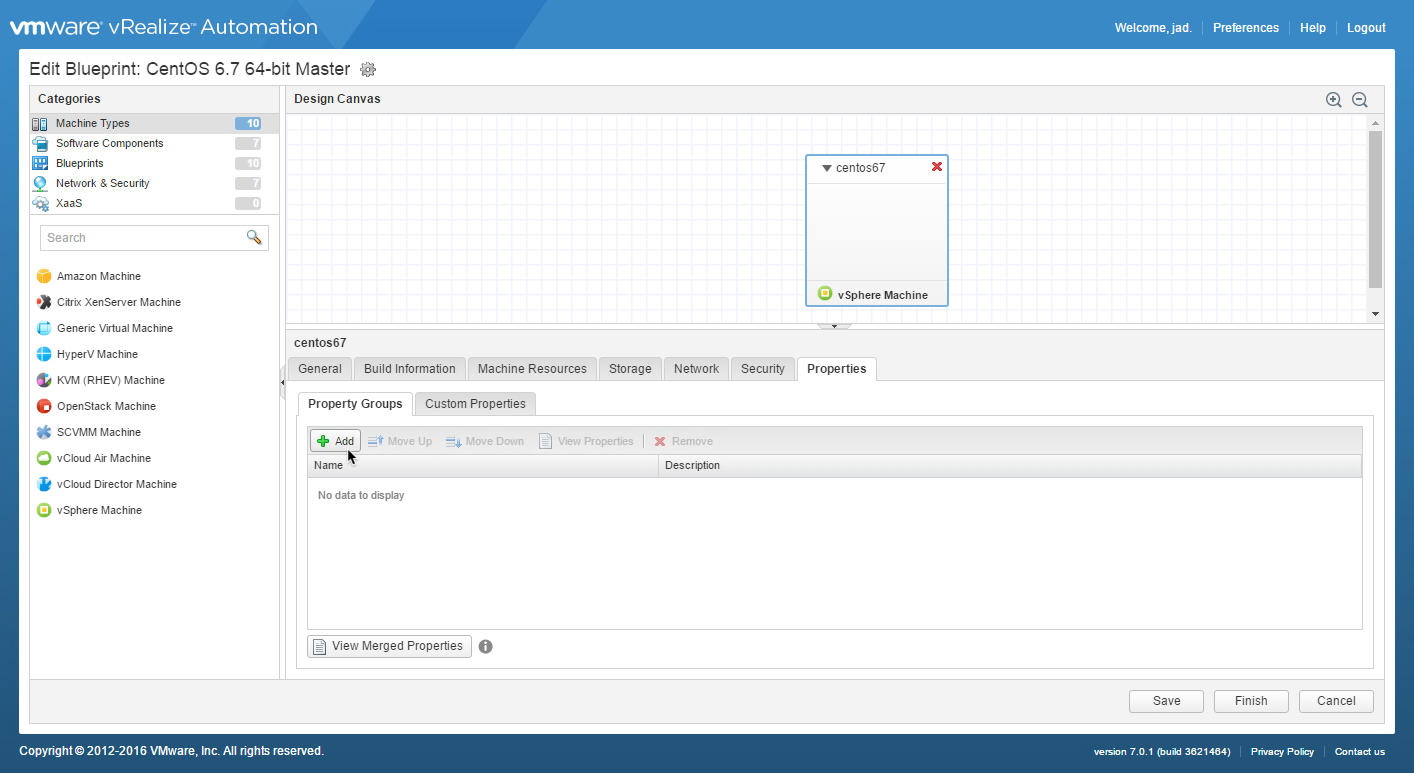Select the Properties tab
Screen dimensions: 1414x773
pos(837,369)
